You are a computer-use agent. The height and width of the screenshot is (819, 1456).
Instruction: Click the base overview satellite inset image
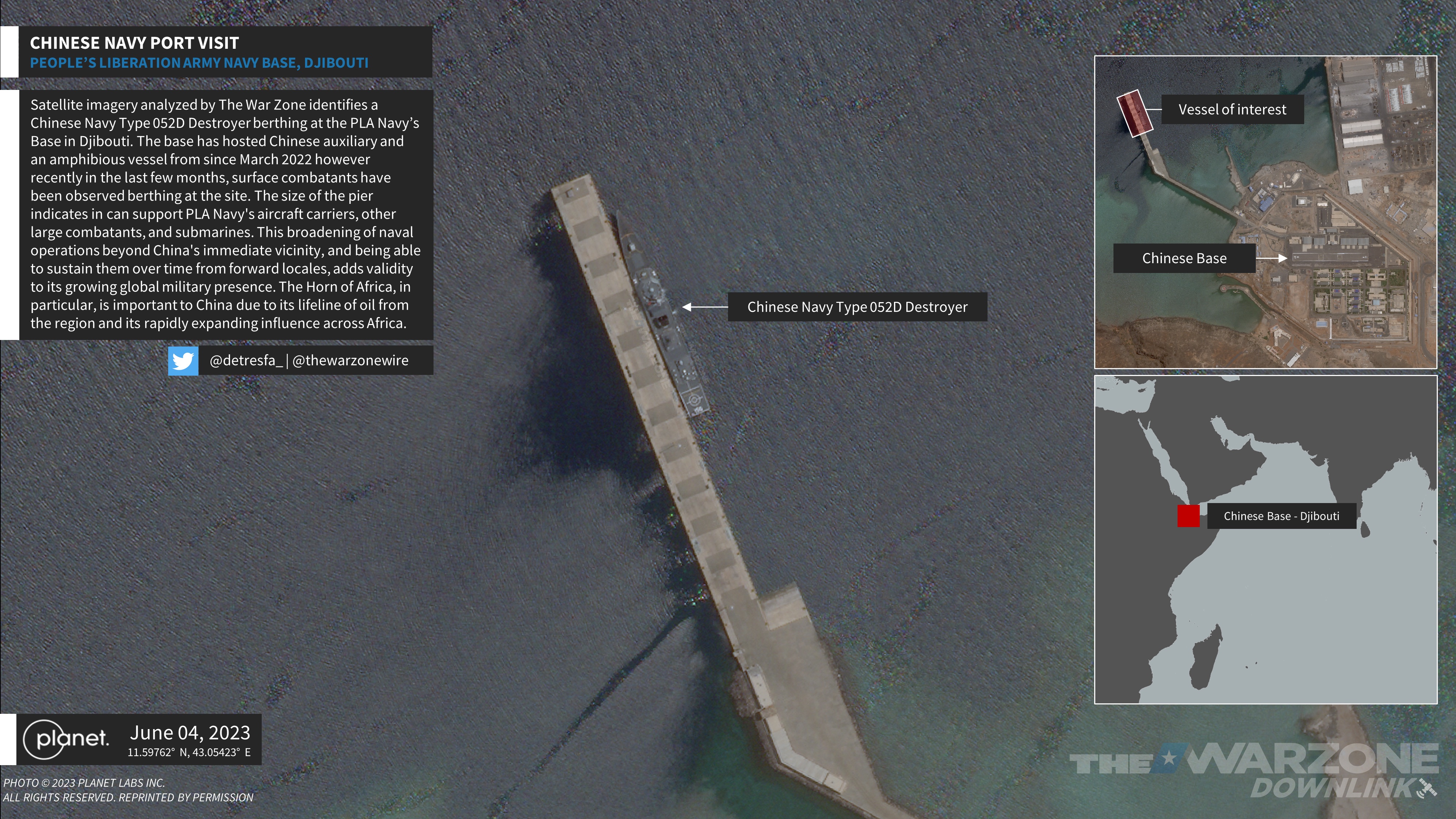tap(1266, 212)
